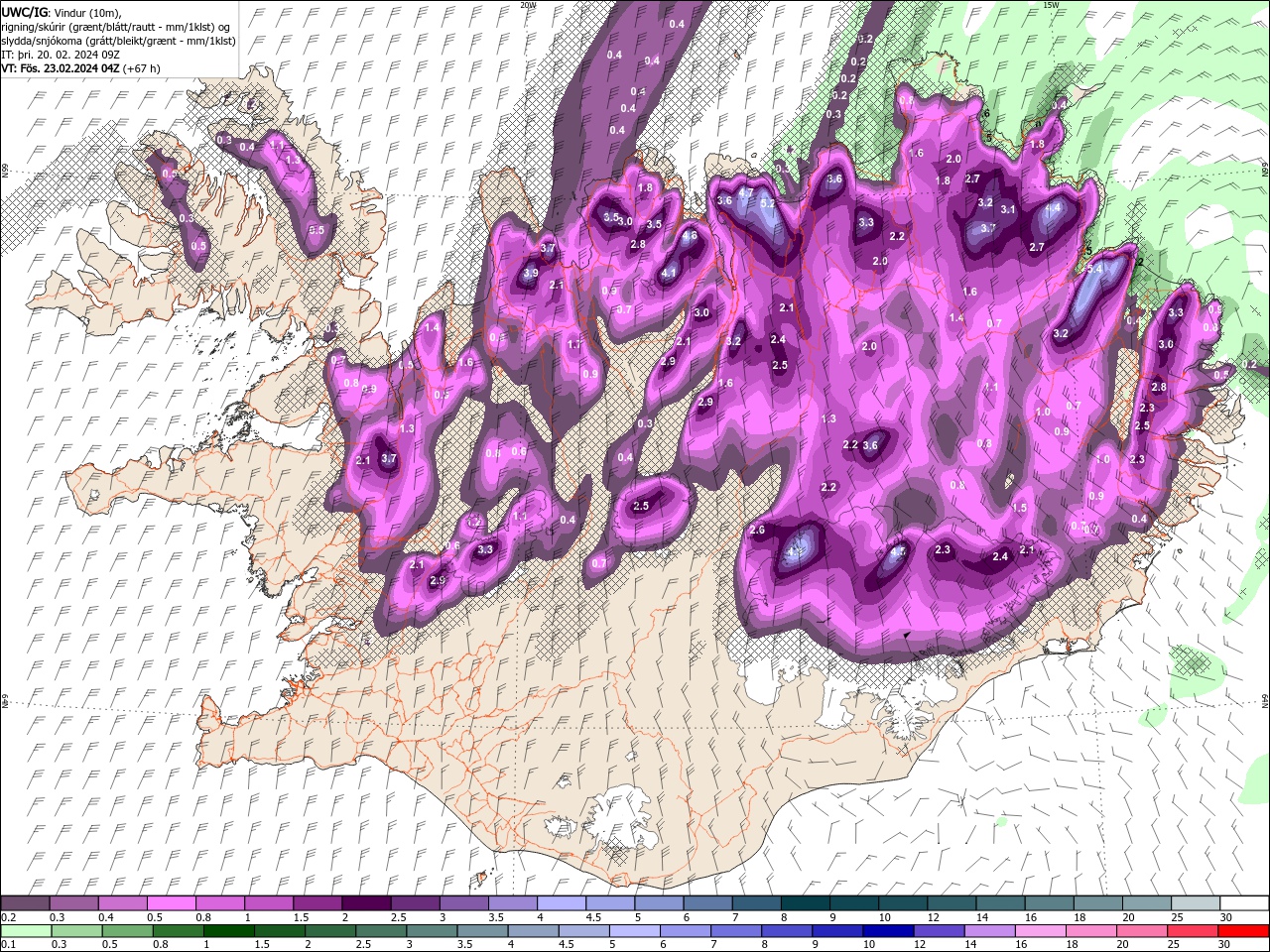This screenshot has height=952, width=1270.
Task: Click the 0.2 label in snow legend
Action: [x=7, y=917]
